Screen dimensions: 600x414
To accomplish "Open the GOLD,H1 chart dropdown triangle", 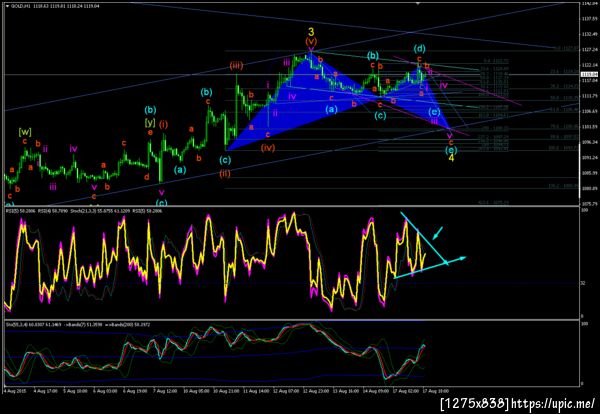I will pos(7,7).
